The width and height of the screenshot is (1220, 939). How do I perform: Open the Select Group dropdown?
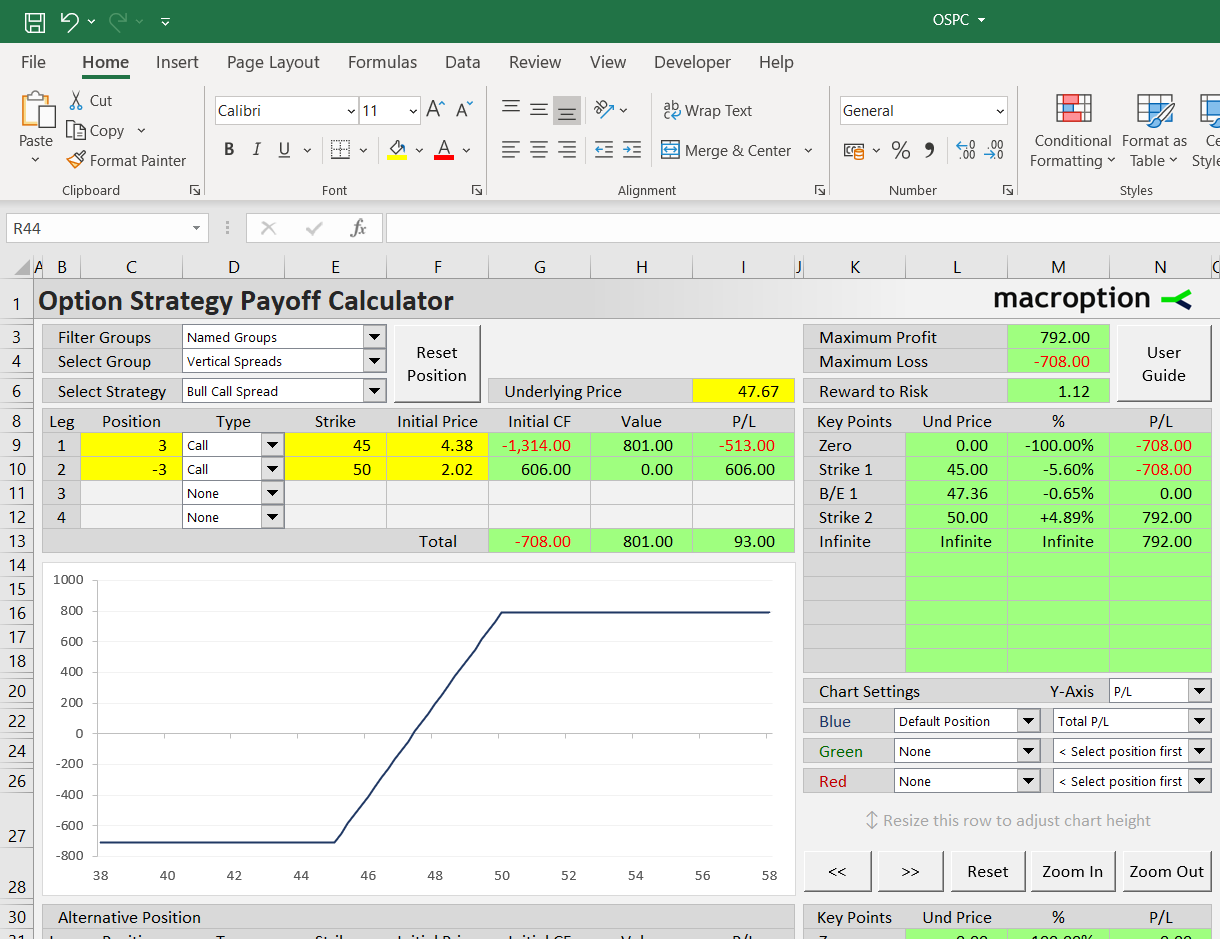point(375,361)
